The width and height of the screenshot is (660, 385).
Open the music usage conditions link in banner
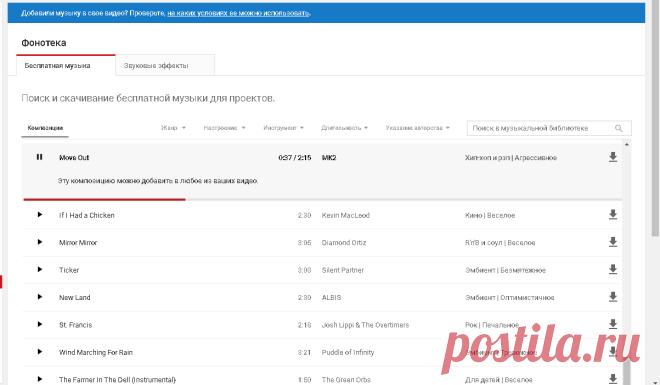click(x=239, y=13)
